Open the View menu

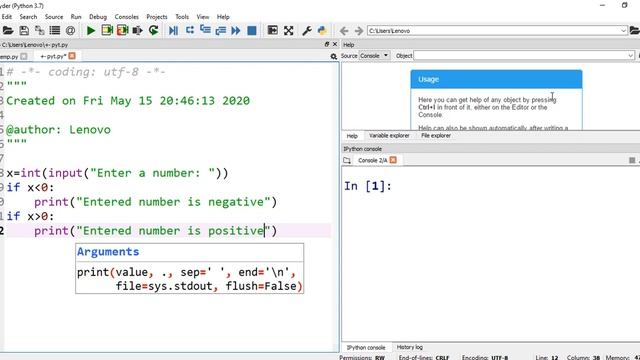(x=203, y=17)
